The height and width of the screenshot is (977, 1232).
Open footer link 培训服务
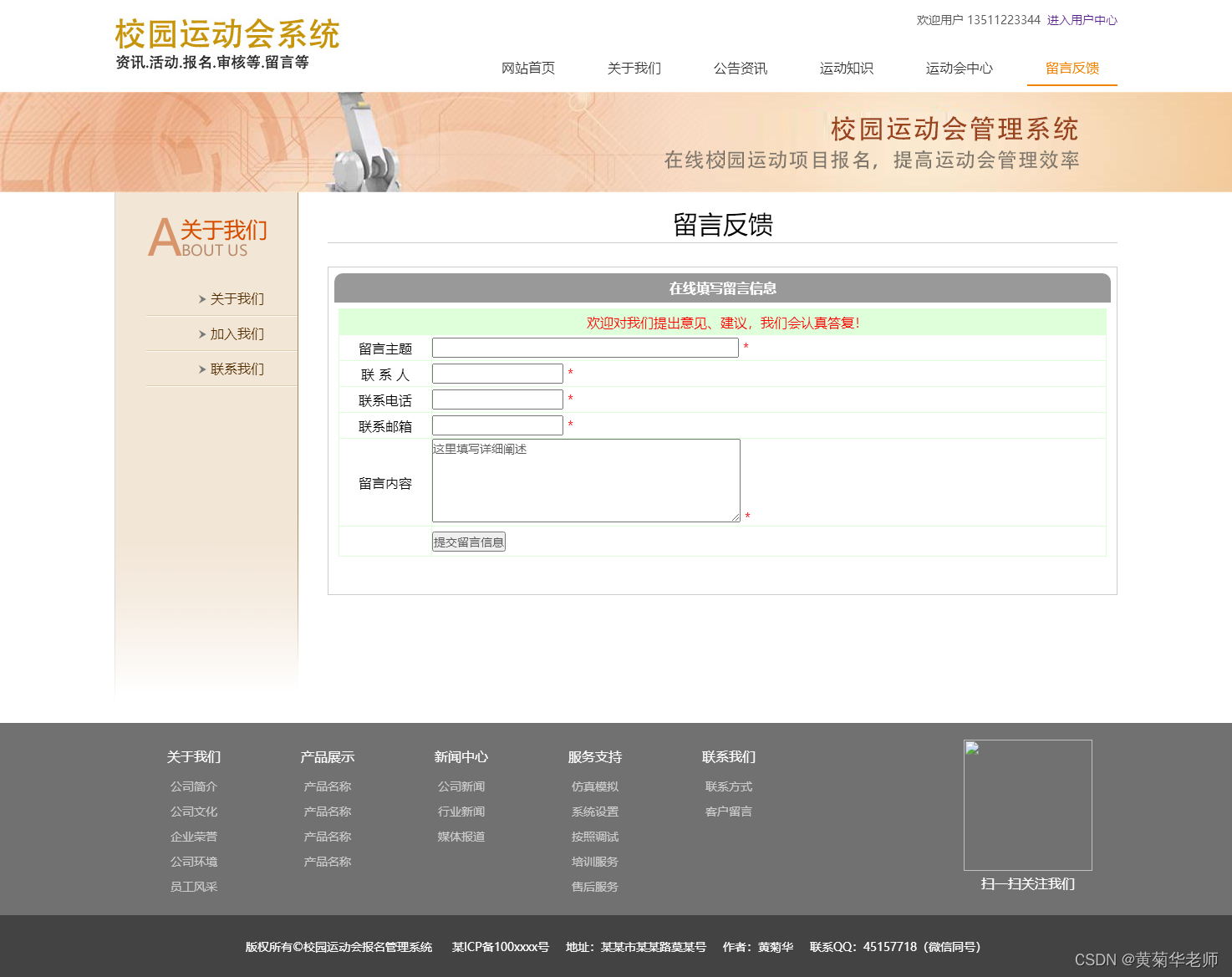[x=595, y=862]
